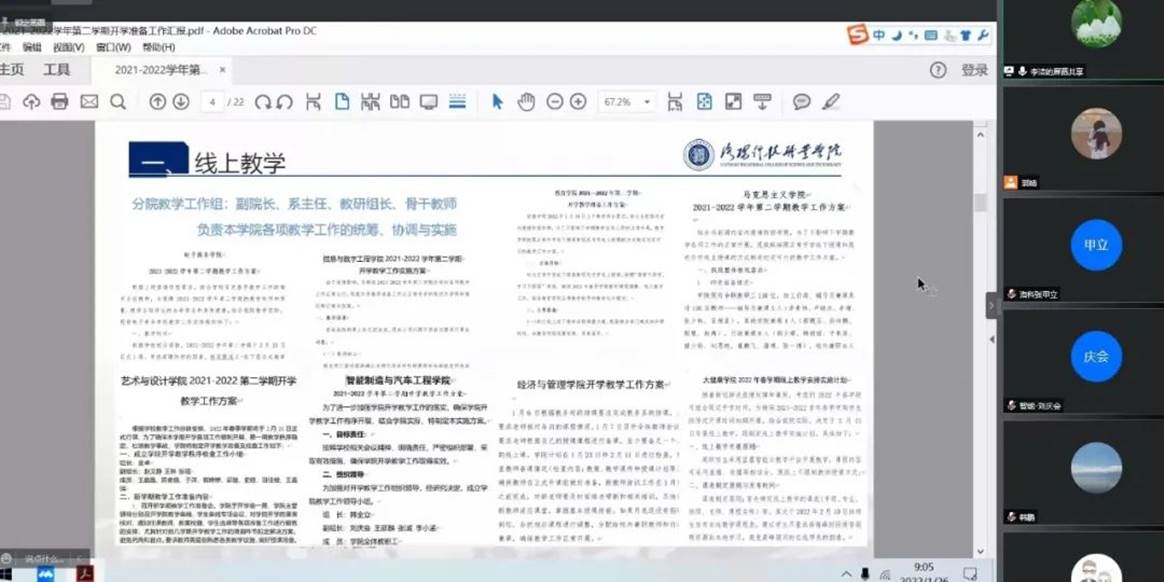The image size is (1164, 582).
Task: Click the Email PDF icon
Action: click(89, 101)
